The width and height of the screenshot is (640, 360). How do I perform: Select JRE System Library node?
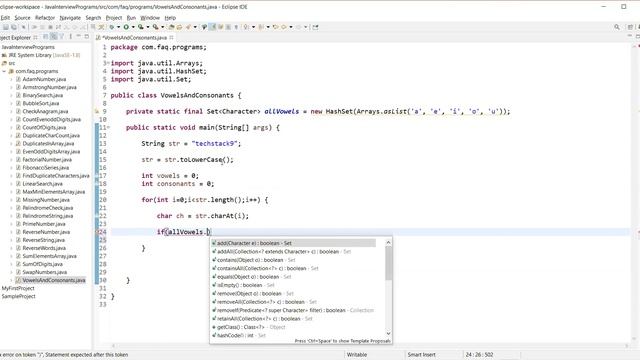(x=44, y=55)
